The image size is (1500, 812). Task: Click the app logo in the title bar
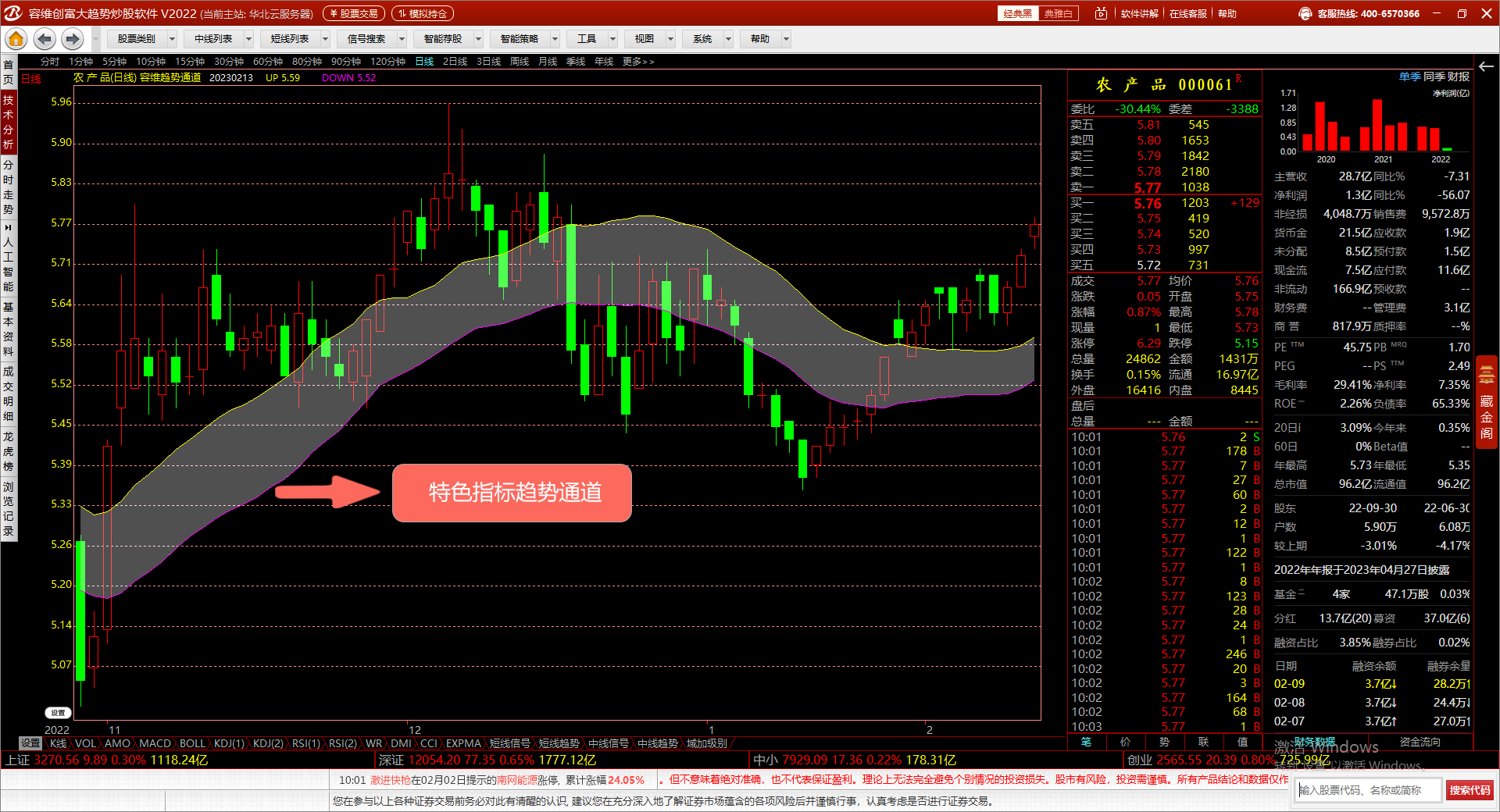pyautogui.click(x=13, y=13)
